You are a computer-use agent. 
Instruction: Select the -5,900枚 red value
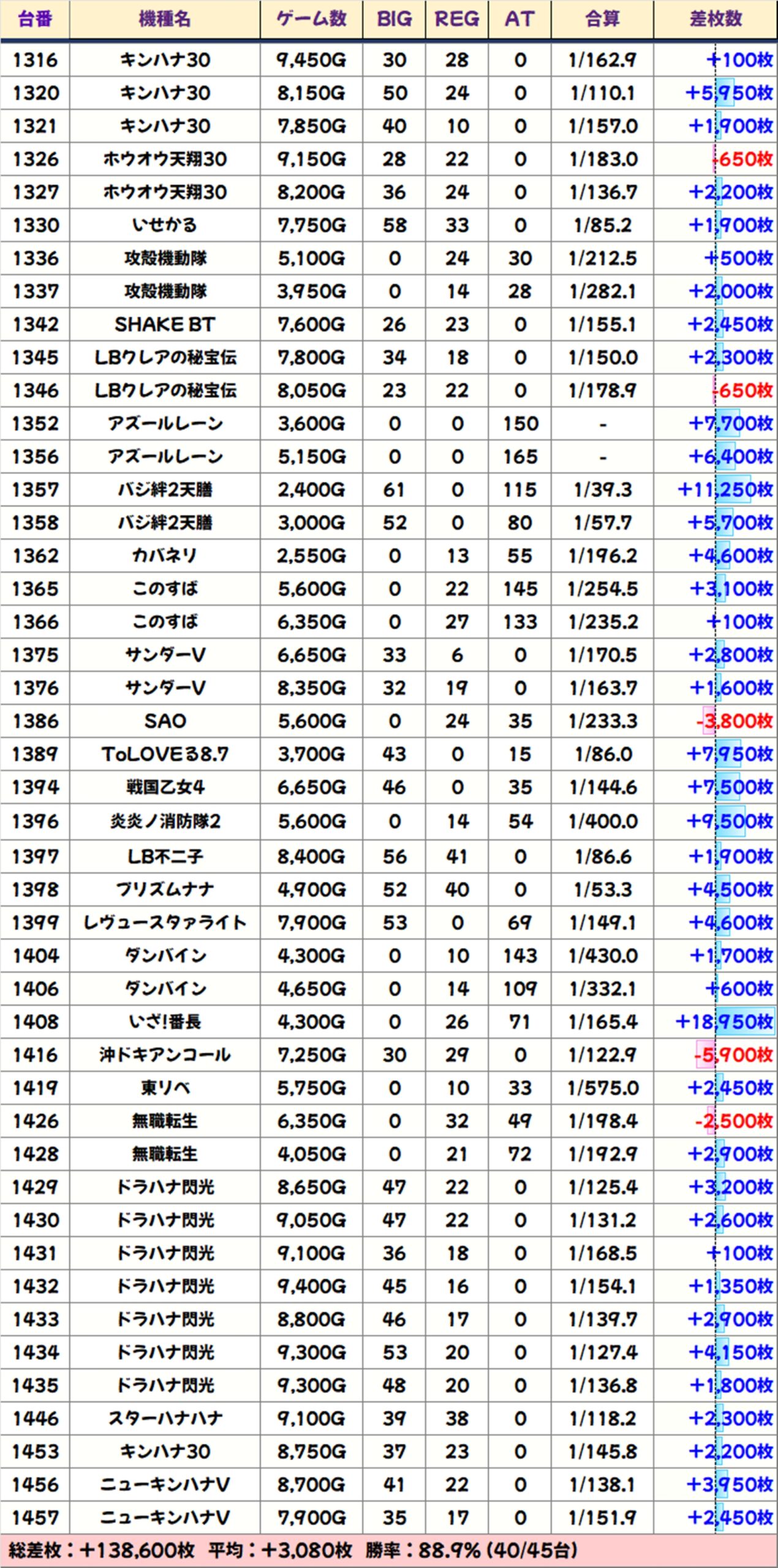733,1055
